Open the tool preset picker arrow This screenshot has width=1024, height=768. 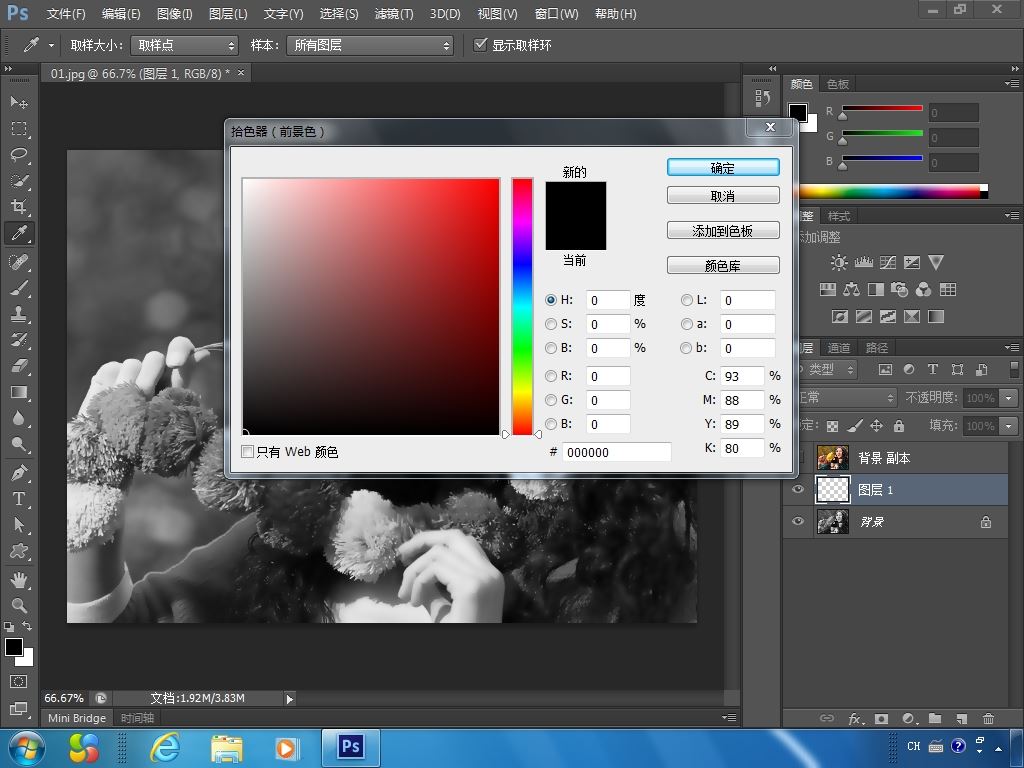pos(51,45)
